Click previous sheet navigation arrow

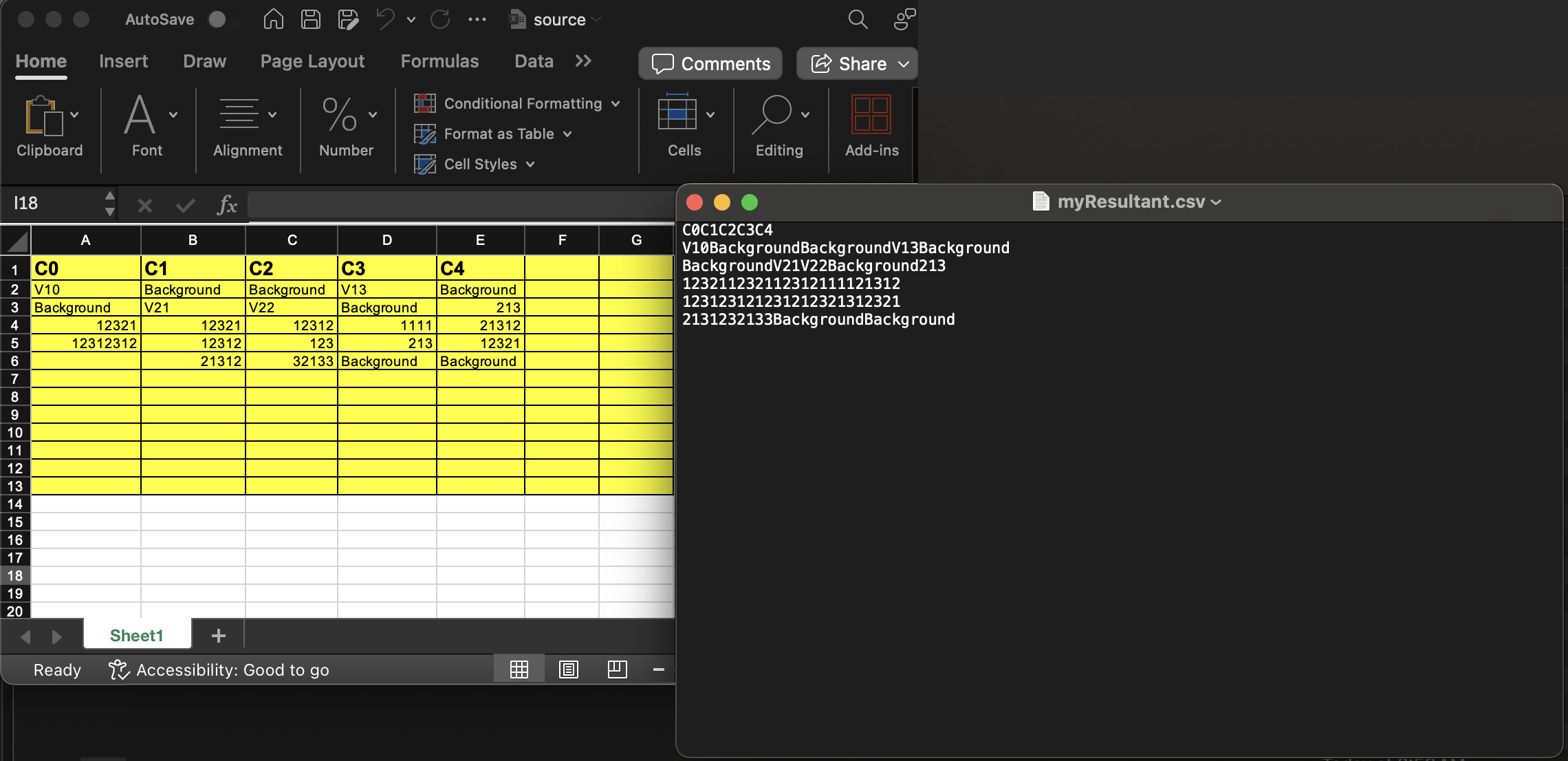point(26,637)
